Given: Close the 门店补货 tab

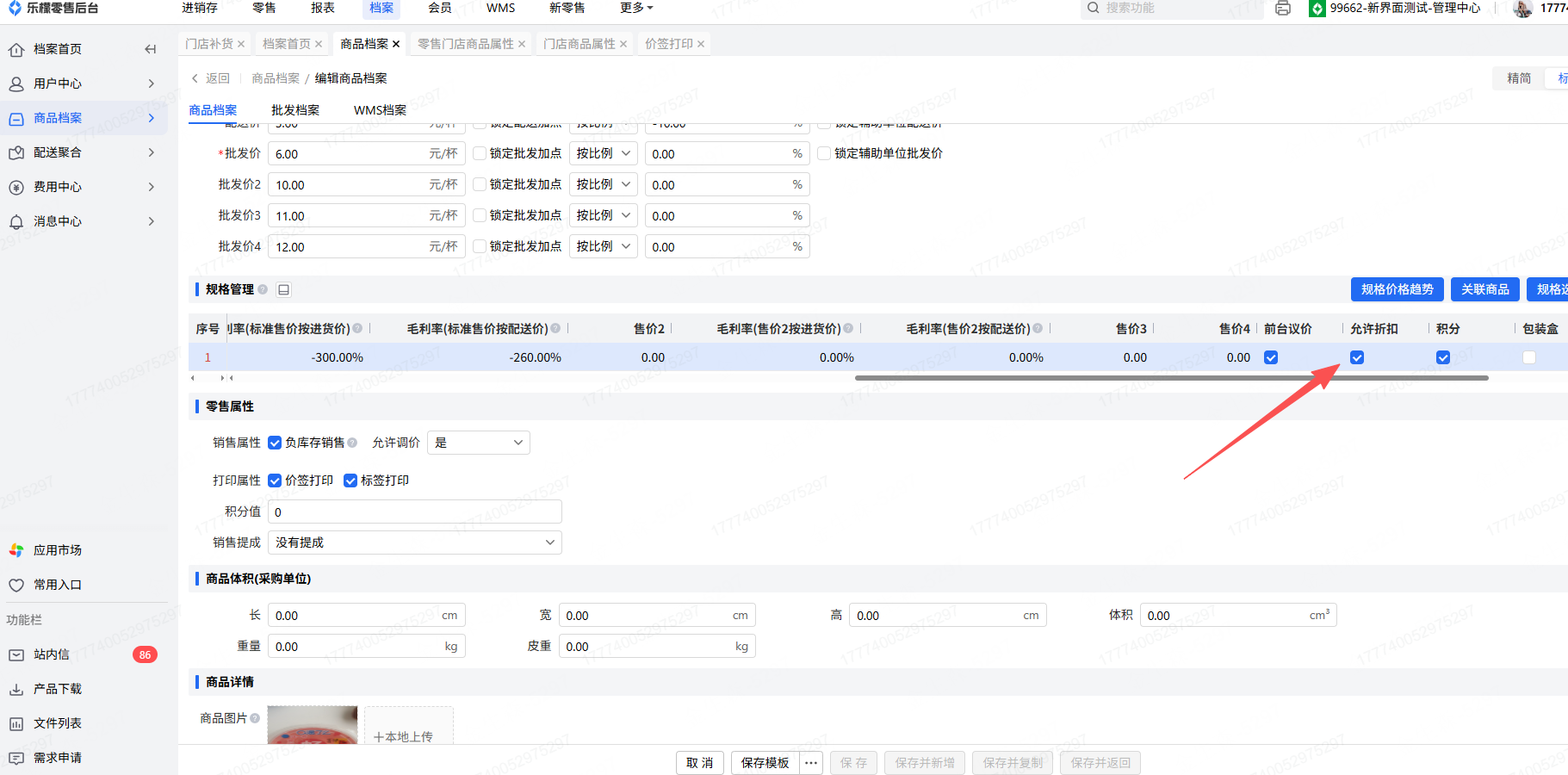Looking at the screenshot, I should click(241, 44).
